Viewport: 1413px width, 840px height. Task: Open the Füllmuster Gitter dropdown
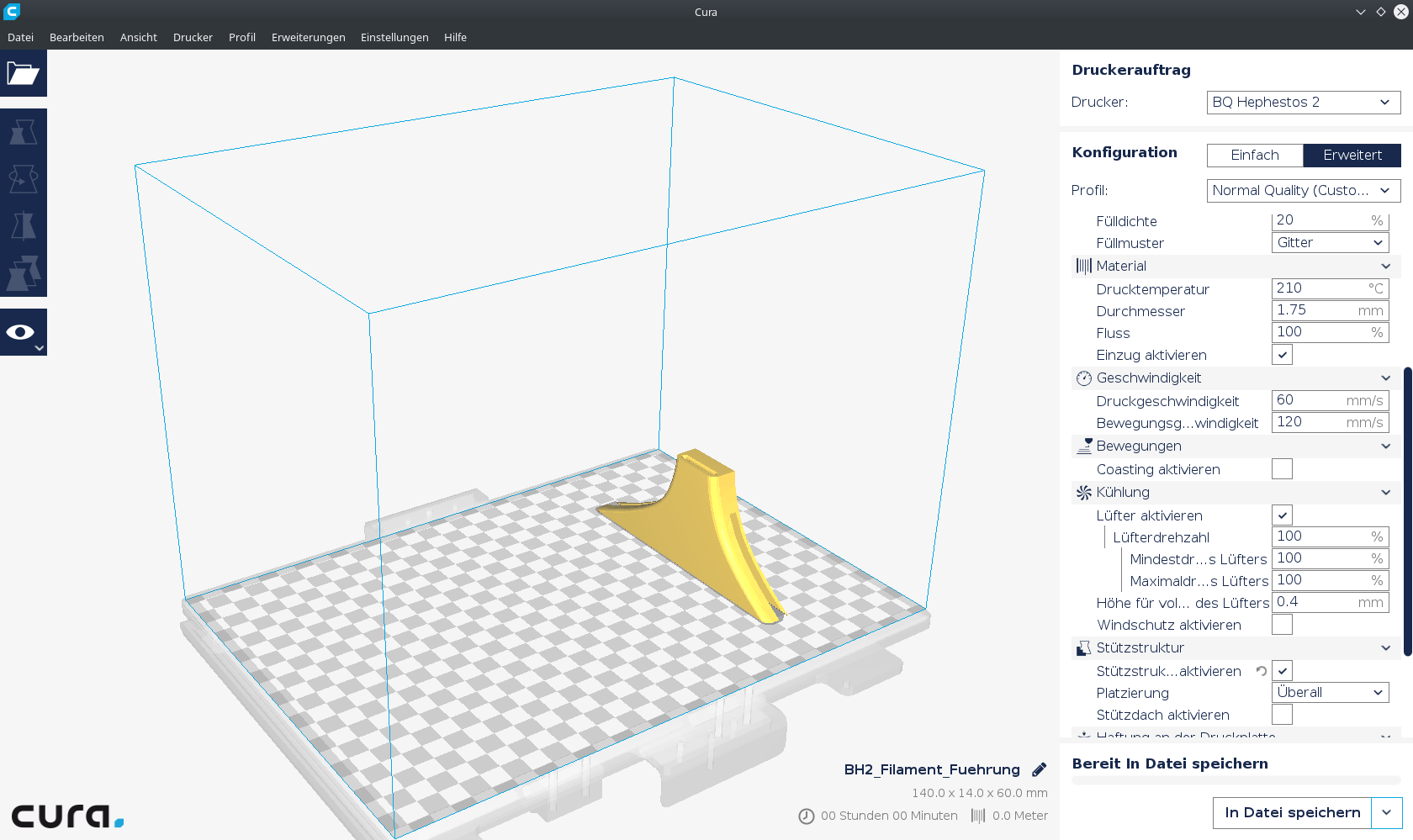point(1330,243)
